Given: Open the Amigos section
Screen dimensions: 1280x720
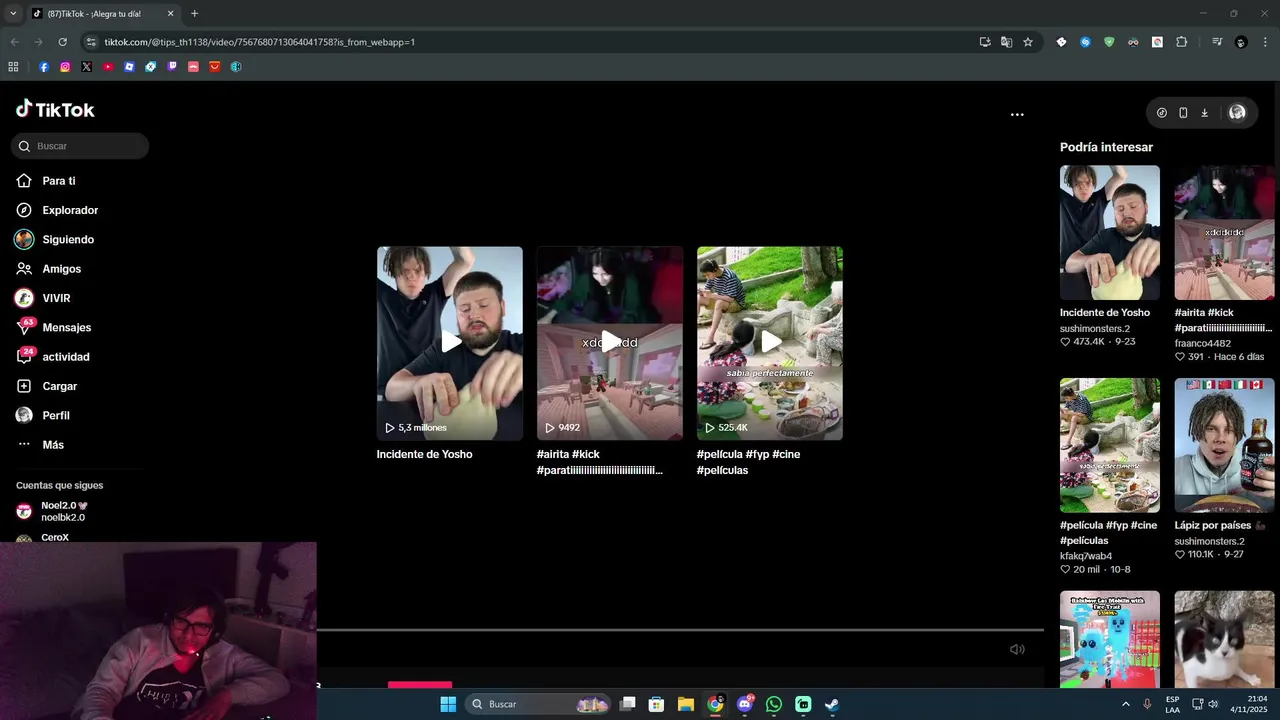Looking at the screenshot, I should tap(49, 269).
